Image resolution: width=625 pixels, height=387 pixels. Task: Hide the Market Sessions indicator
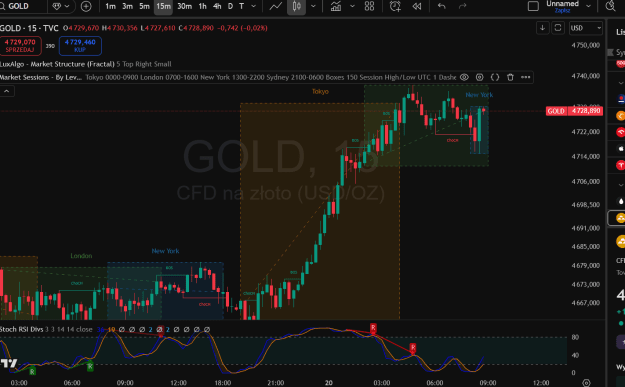click(x=464, y=77)
